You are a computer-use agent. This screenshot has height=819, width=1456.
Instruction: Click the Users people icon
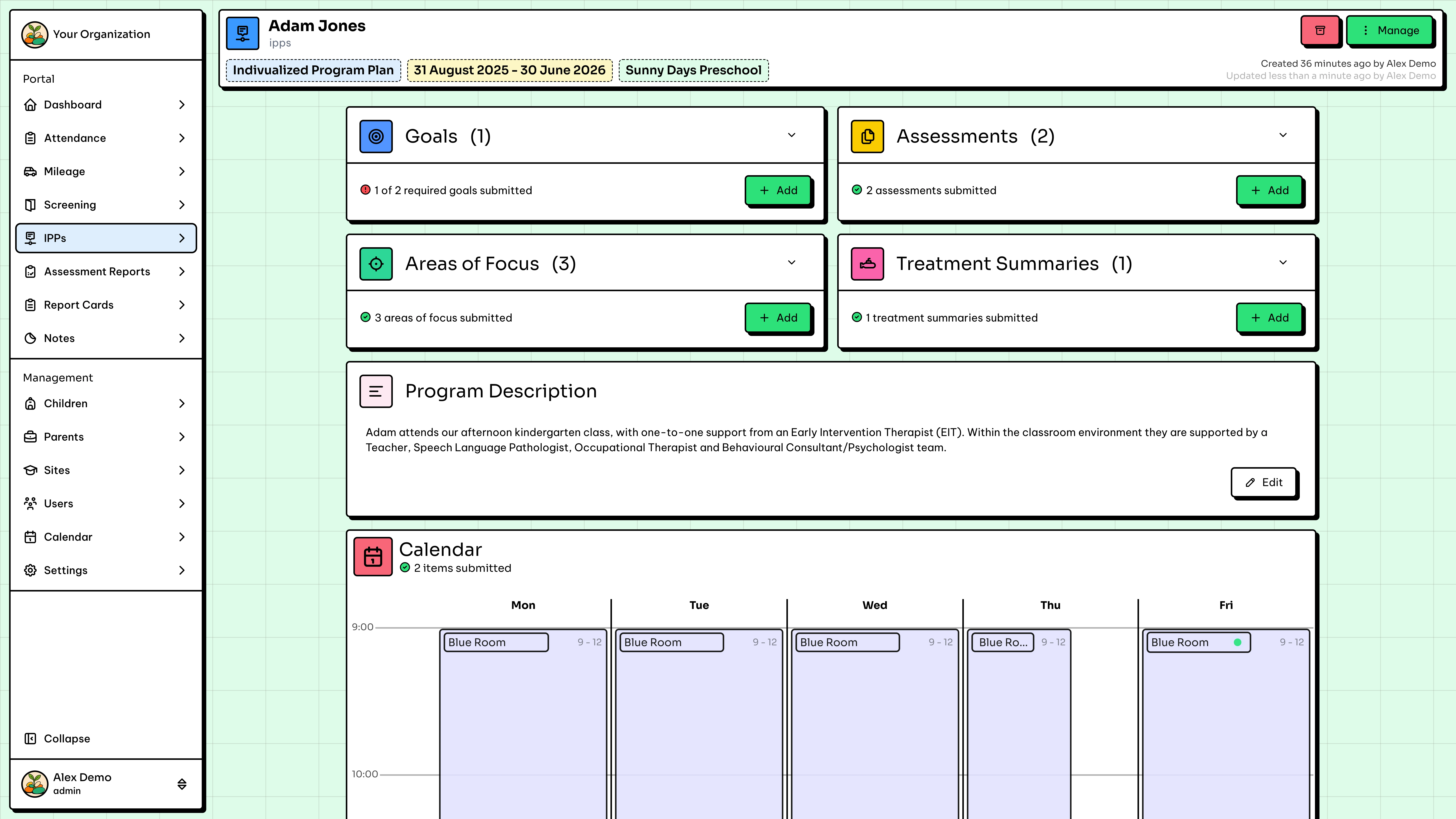tap(31, 504)
